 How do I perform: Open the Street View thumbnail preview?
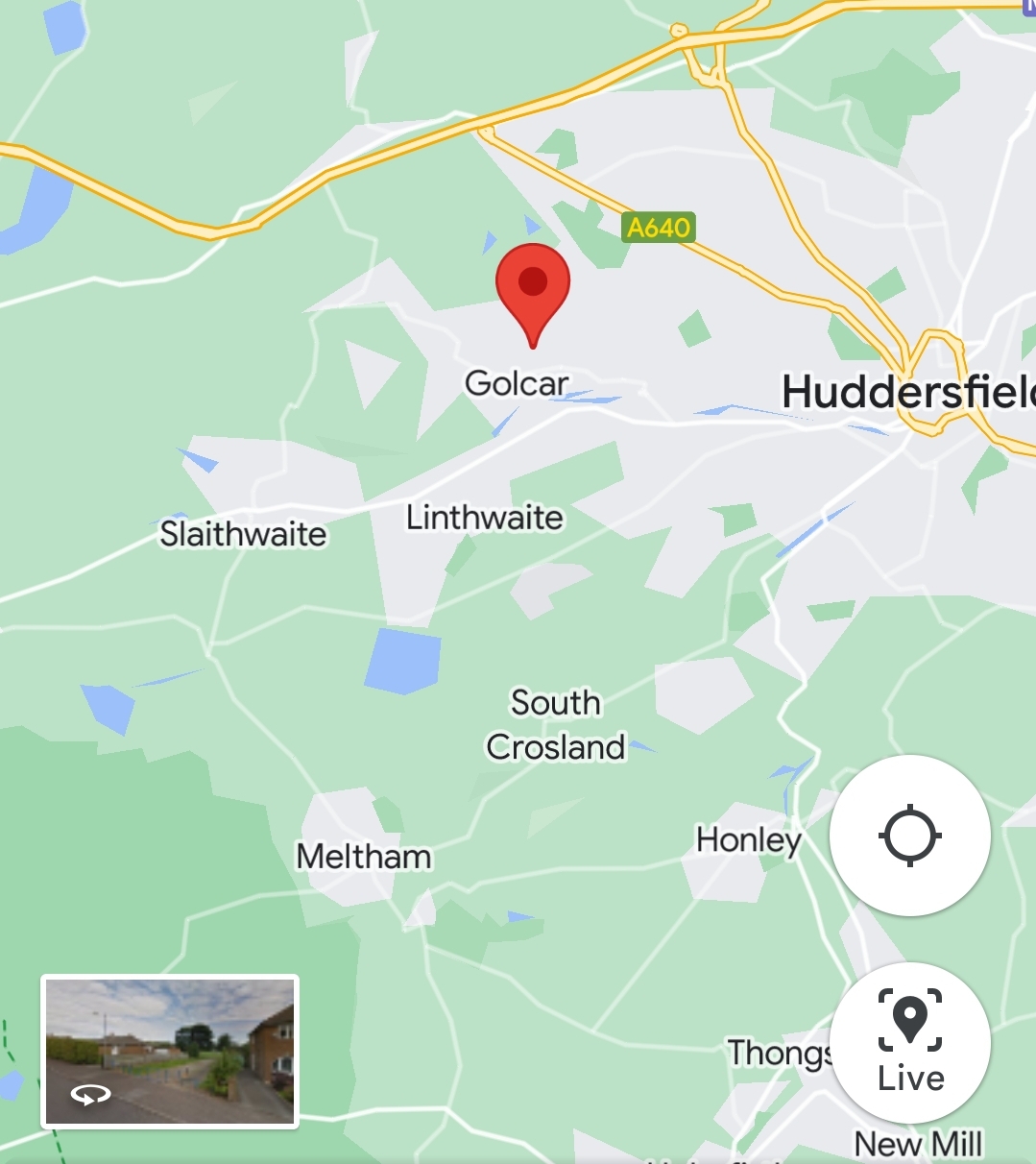click(x=170, y=1051)
